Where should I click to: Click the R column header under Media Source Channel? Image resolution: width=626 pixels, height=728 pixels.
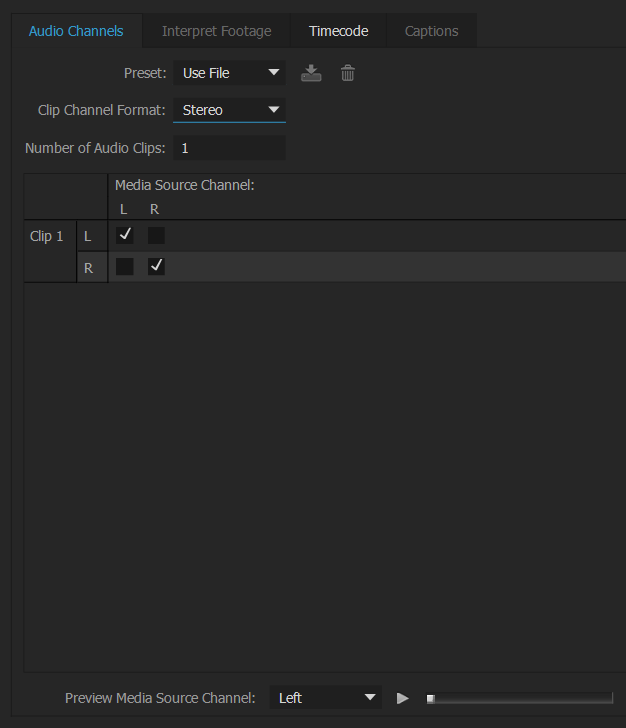click(x=154, y=209)
